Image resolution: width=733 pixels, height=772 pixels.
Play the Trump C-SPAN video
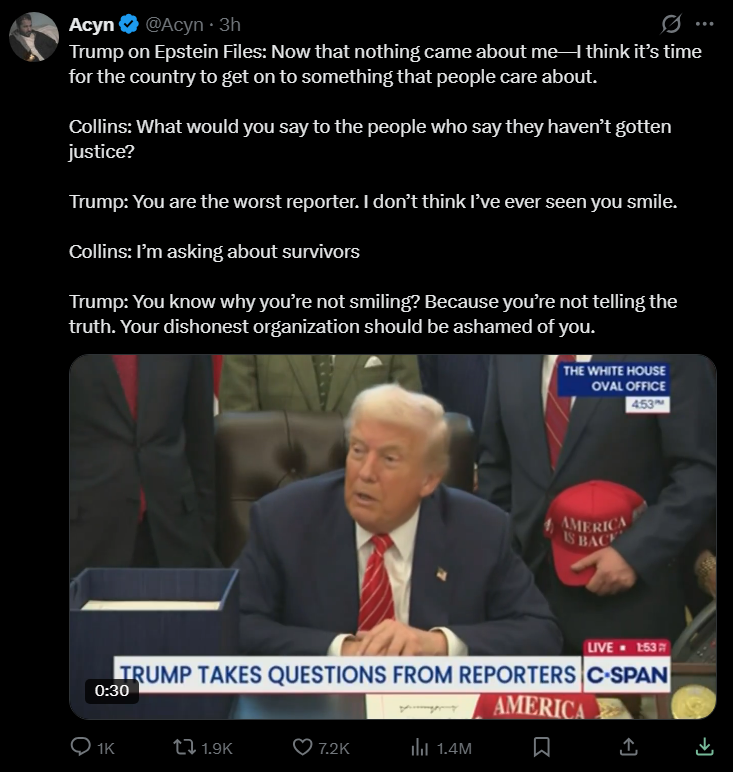pos(392,537)
